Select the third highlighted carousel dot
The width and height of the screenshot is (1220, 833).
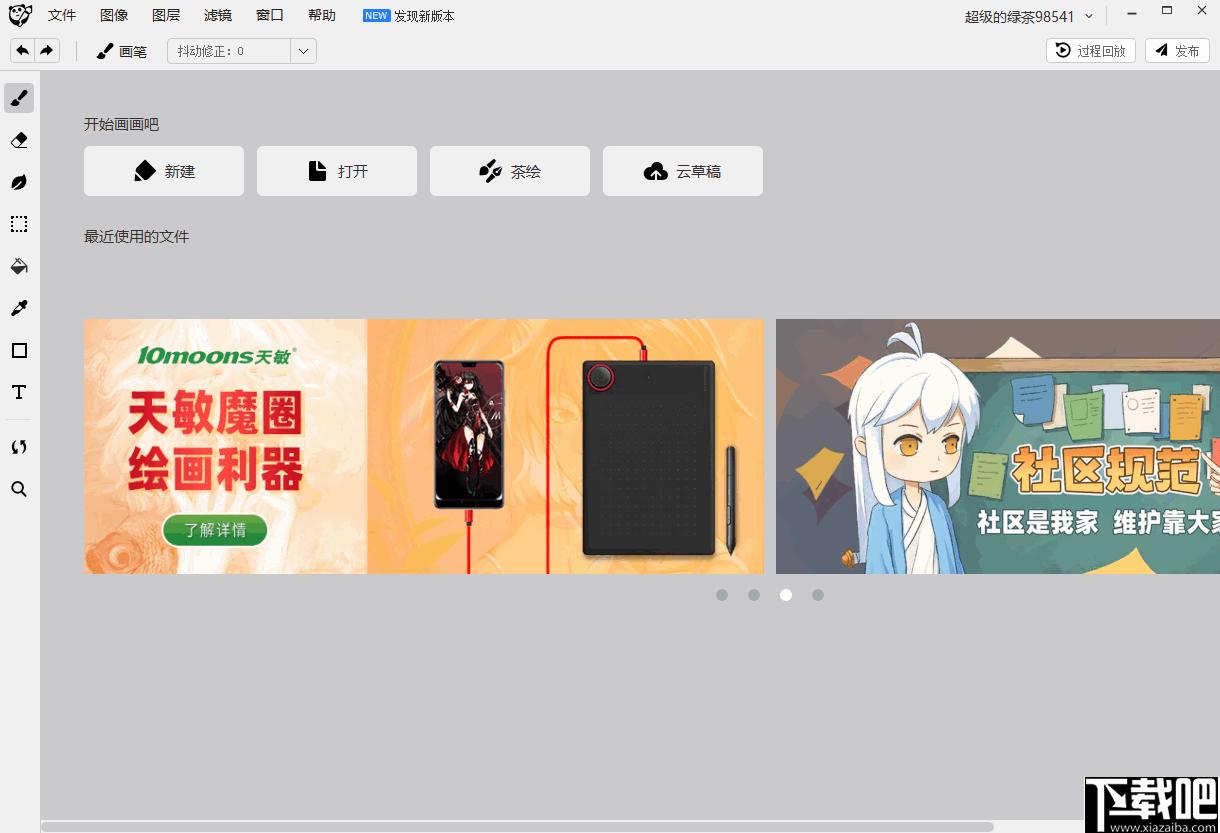(x=786, y=595)
